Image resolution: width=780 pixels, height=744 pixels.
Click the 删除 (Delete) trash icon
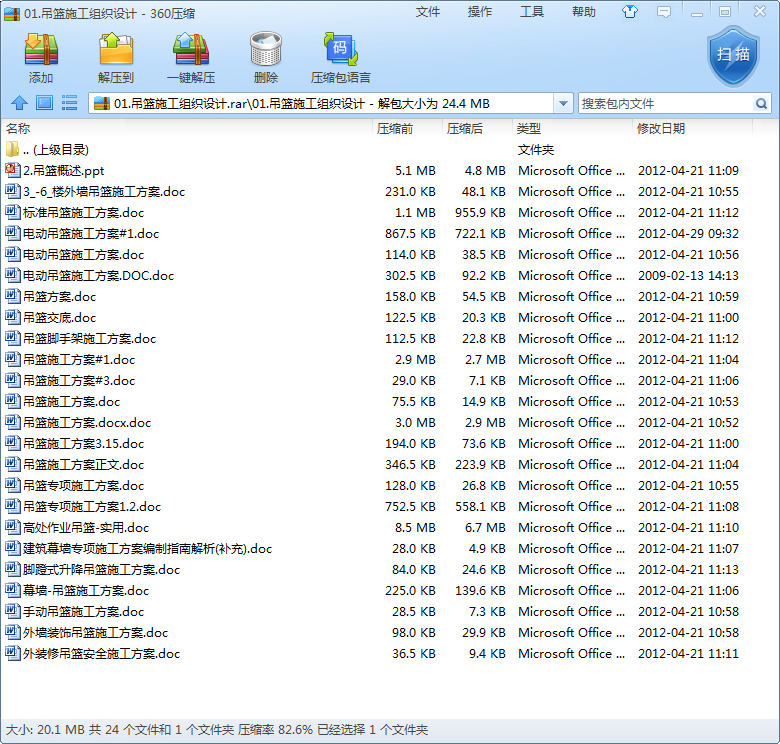(x=265, y=57)
